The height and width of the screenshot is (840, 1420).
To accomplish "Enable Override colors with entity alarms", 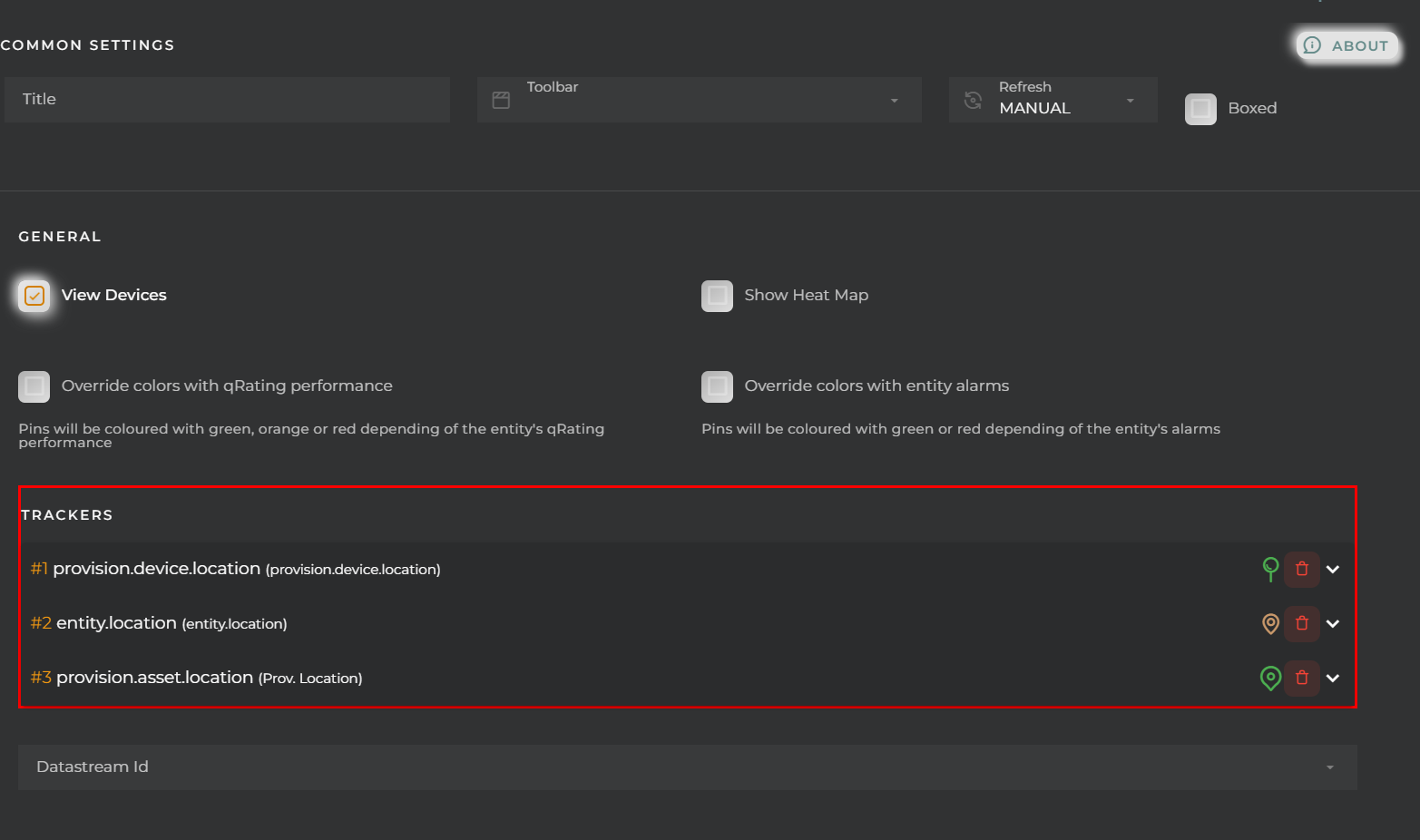I will (717, 386).
